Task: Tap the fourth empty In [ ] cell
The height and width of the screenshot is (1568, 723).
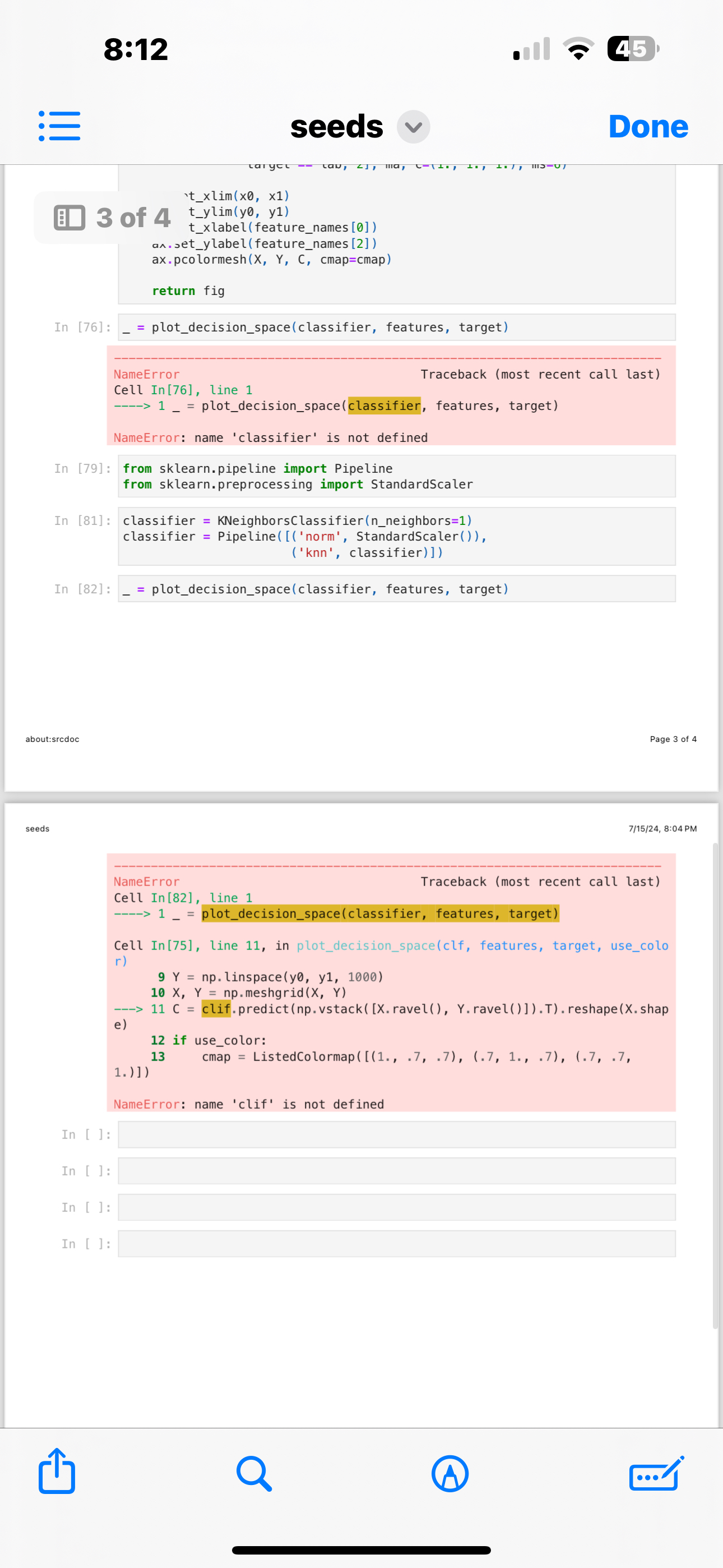Action: point(396,1243)
